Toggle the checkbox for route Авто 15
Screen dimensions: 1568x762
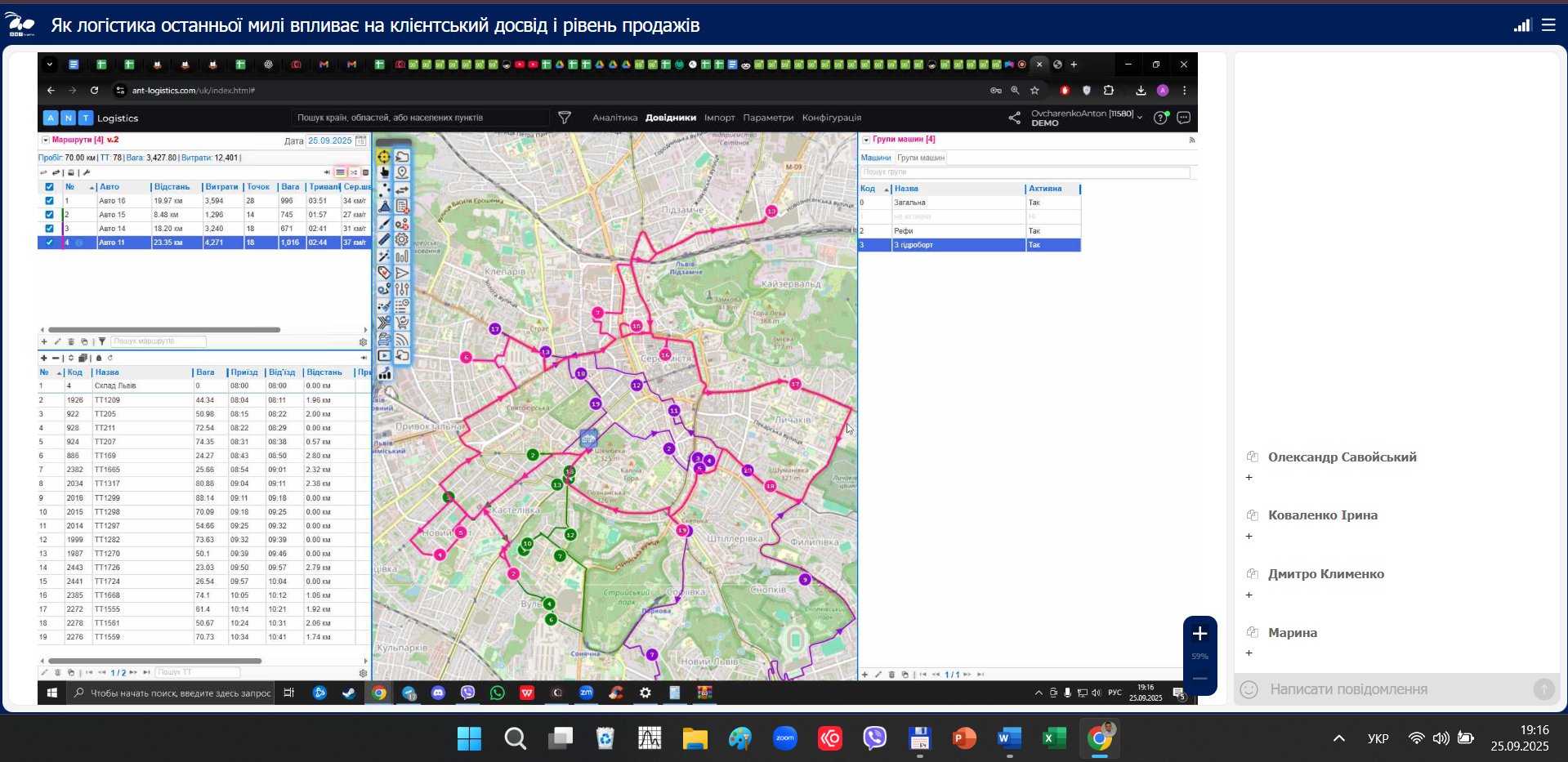[x=49, y=215]
